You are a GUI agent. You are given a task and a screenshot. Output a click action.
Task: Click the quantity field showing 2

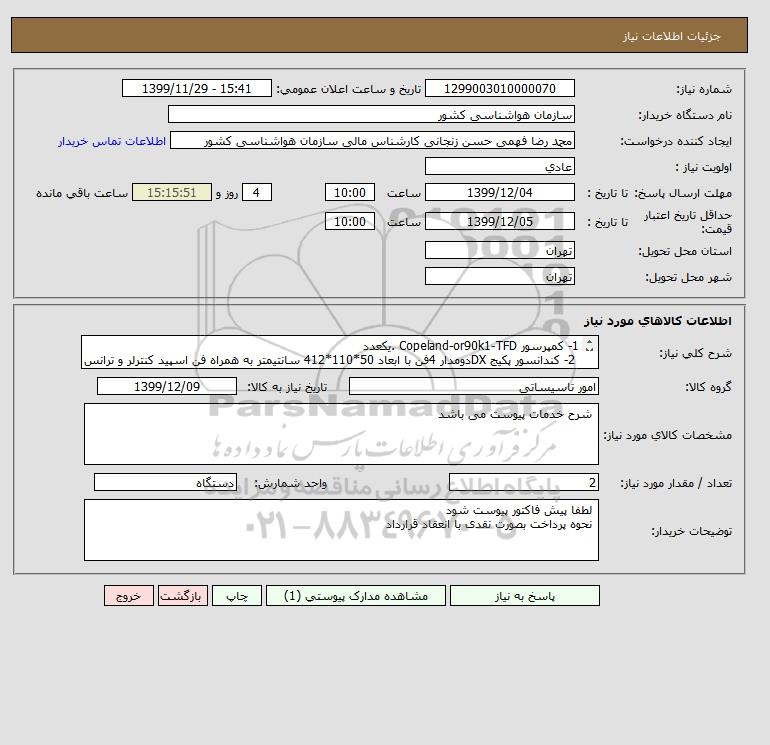(524, 483)
